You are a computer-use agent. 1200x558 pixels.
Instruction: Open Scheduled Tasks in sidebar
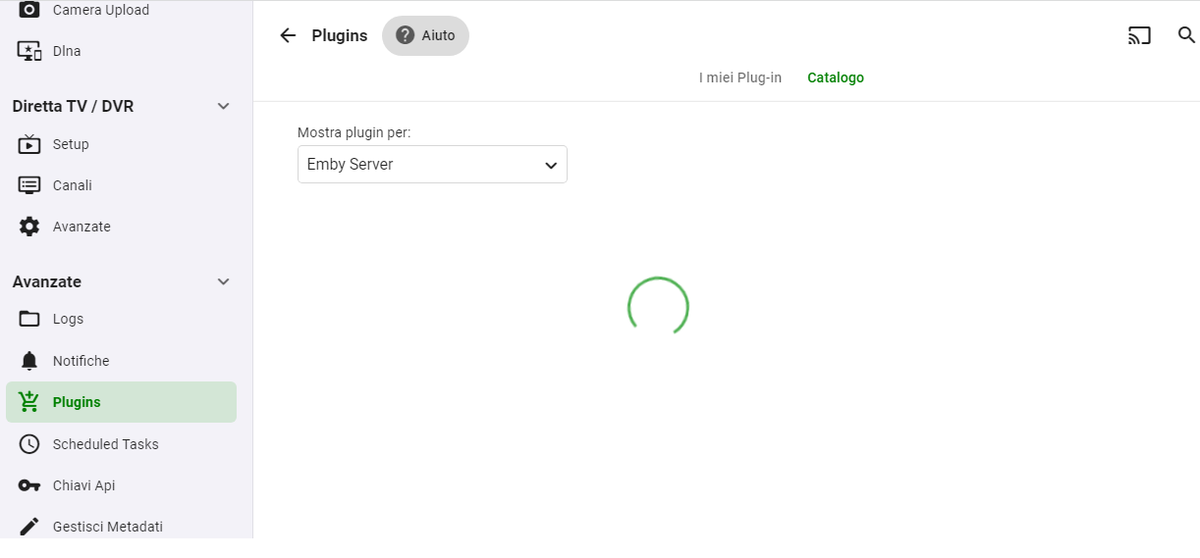click(x=105, y=444)
